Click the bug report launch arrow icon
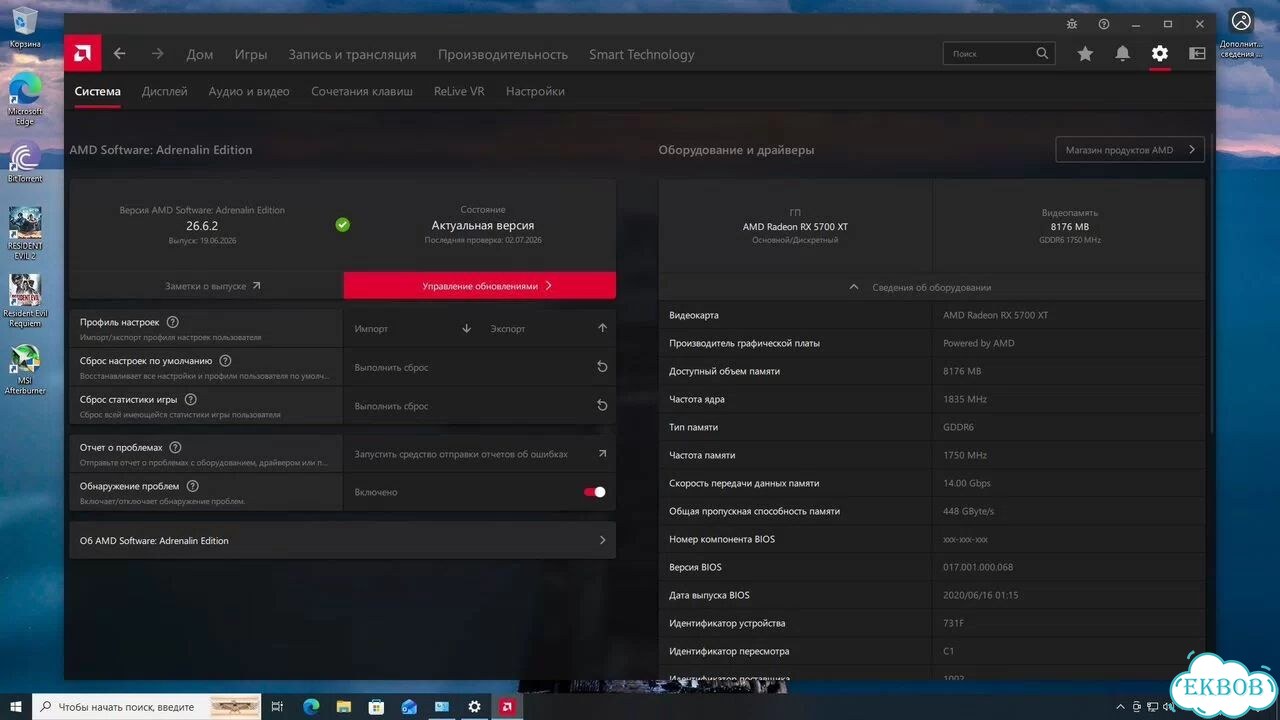1280x720 pixels. pos(602,453)
